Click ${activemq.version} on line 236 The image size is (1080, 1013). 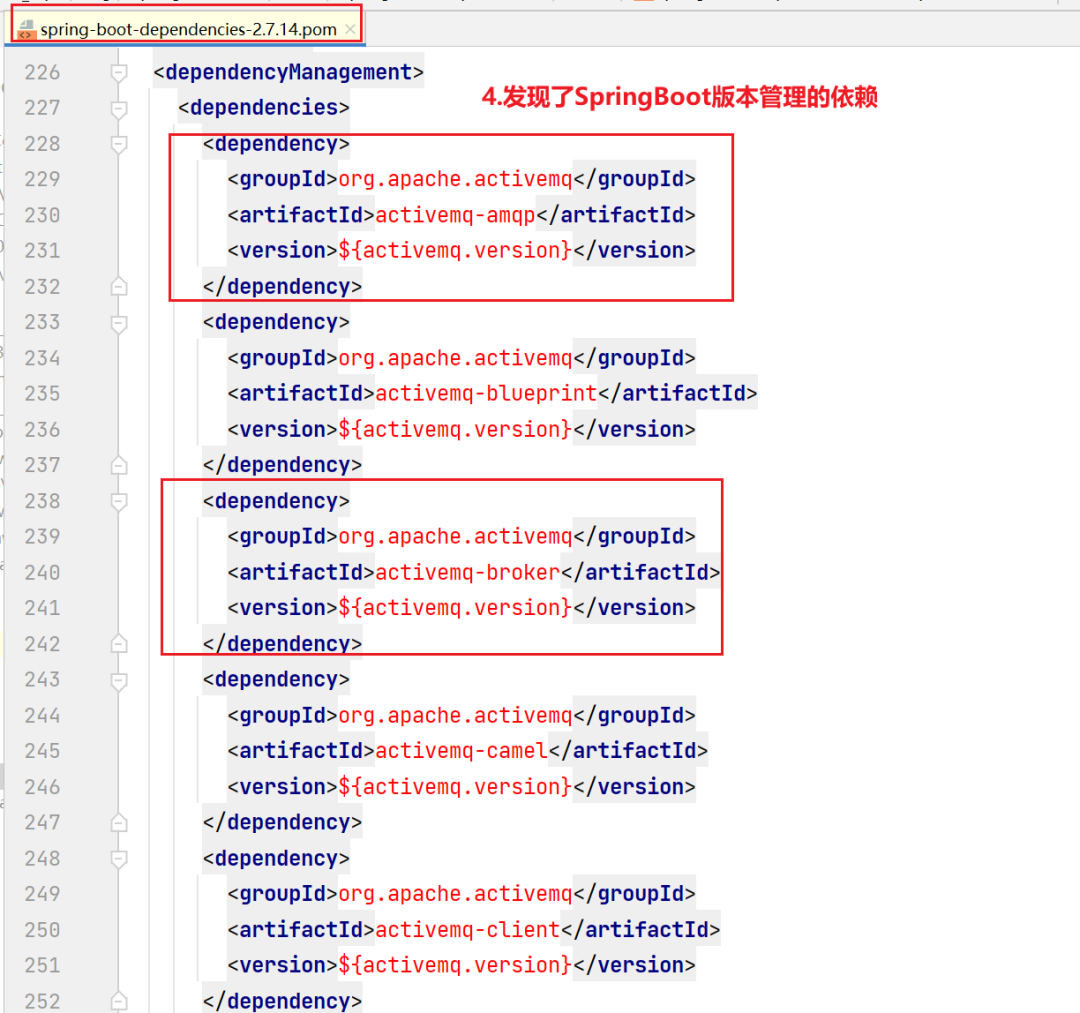click(x=455, y=430)
